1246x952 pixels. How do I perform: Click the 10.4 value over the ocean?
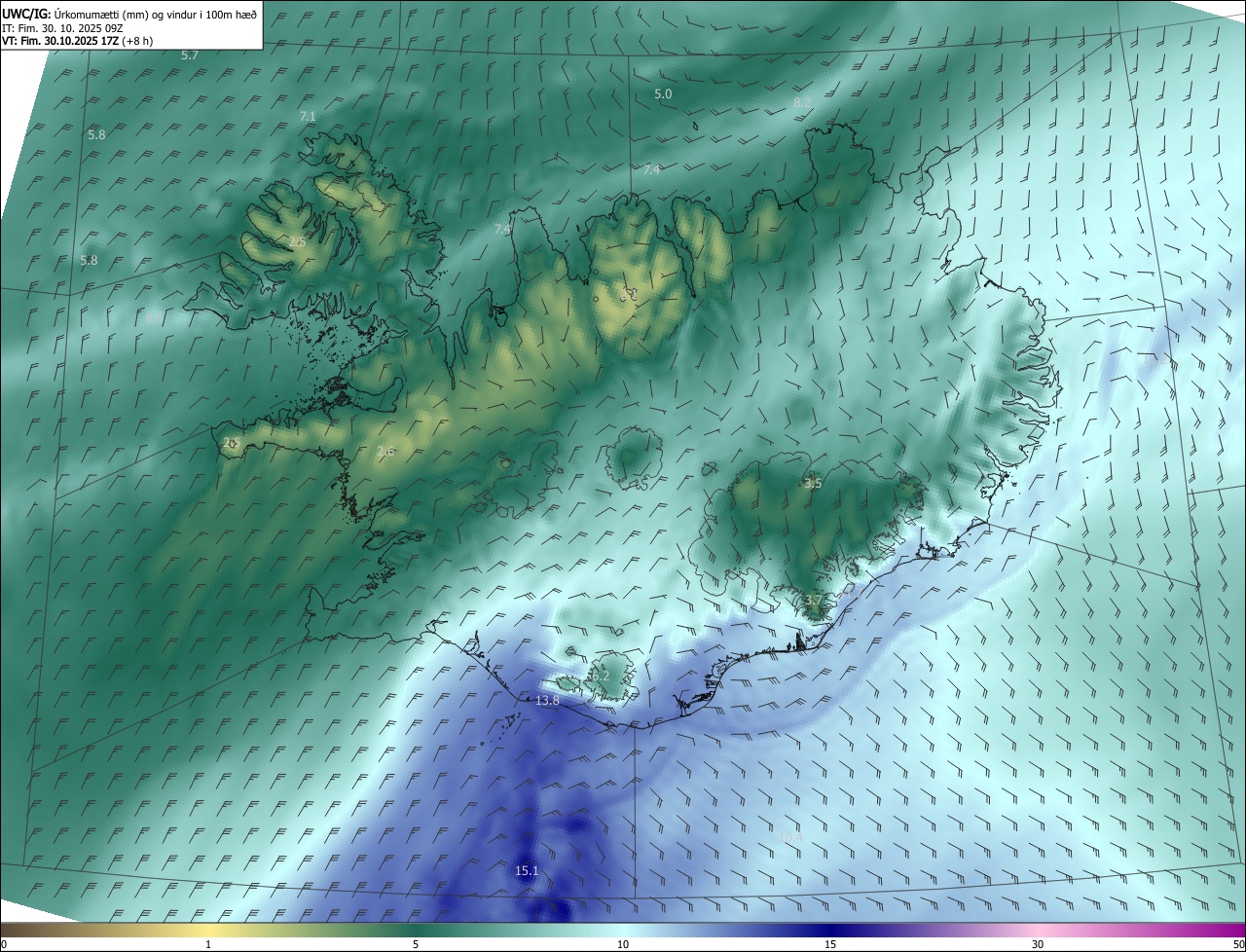tap(791, 837)
